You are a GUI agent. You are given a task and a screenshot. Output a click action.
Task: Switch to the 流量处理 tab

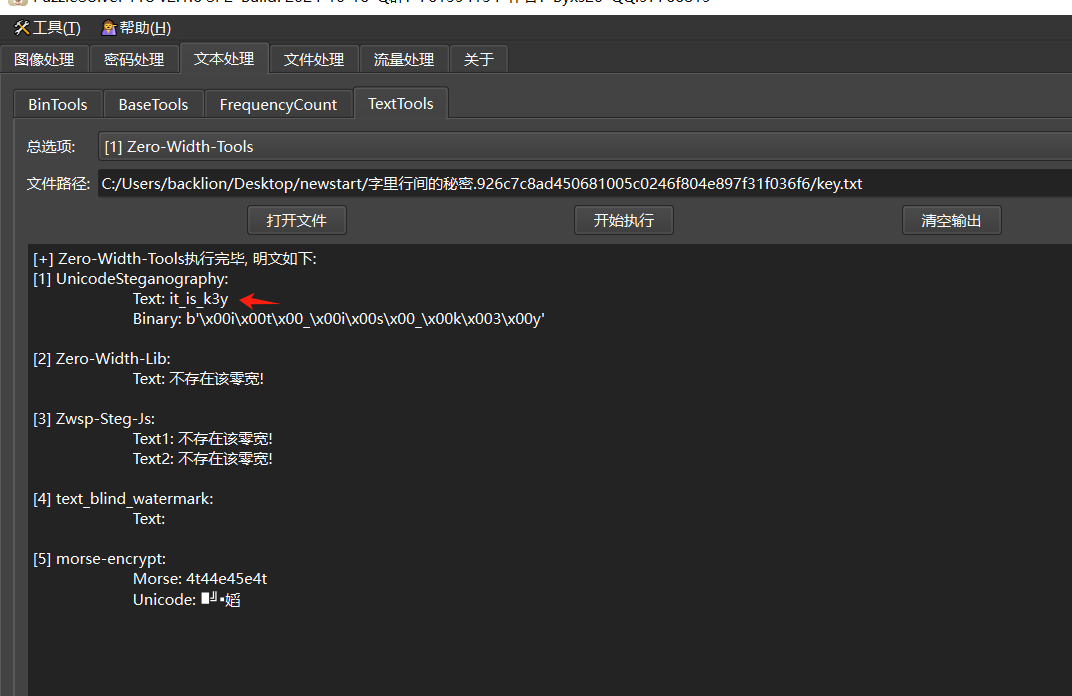click(x=403, y=59)
